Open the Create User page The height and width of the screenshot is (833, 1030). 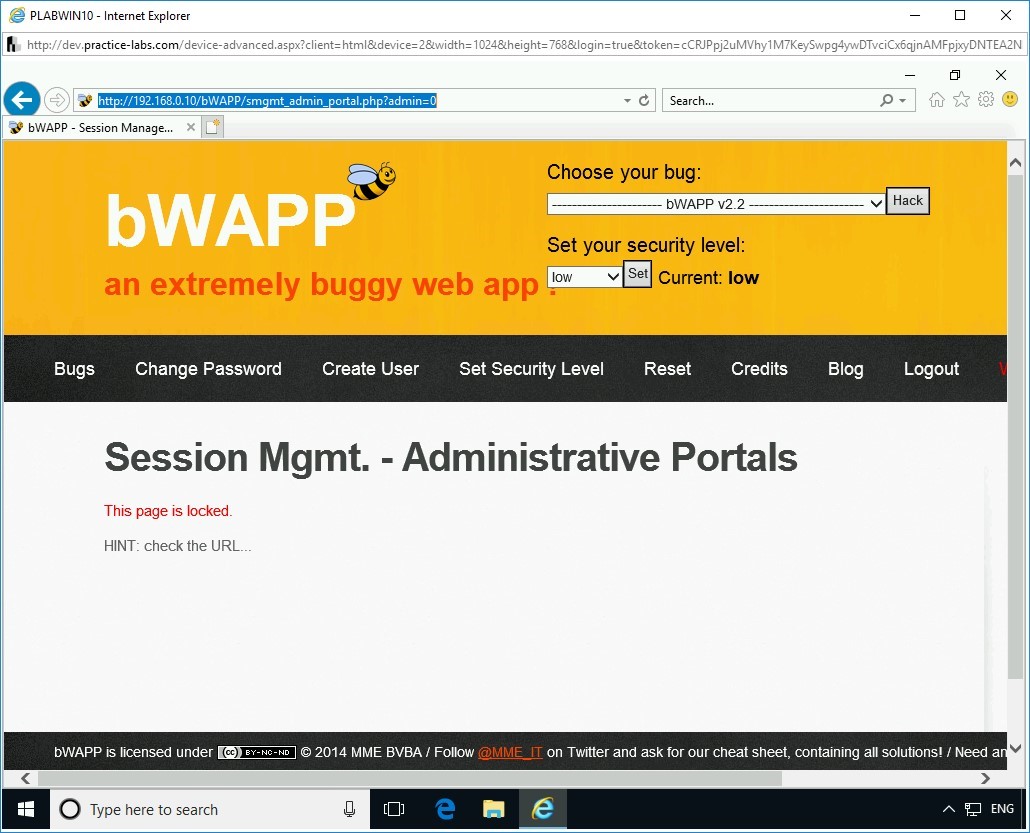coord(370,369)
